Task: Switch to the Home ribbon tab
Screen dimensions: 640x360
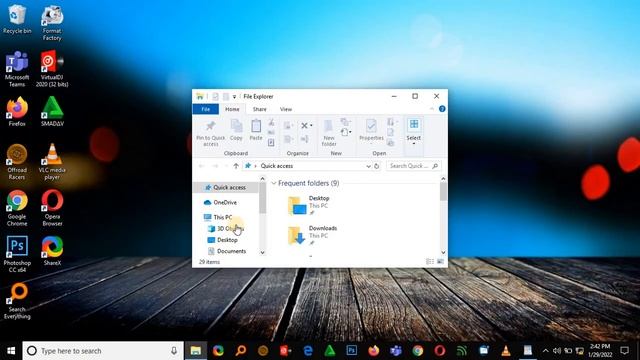Action: click(x=232, y=109)
